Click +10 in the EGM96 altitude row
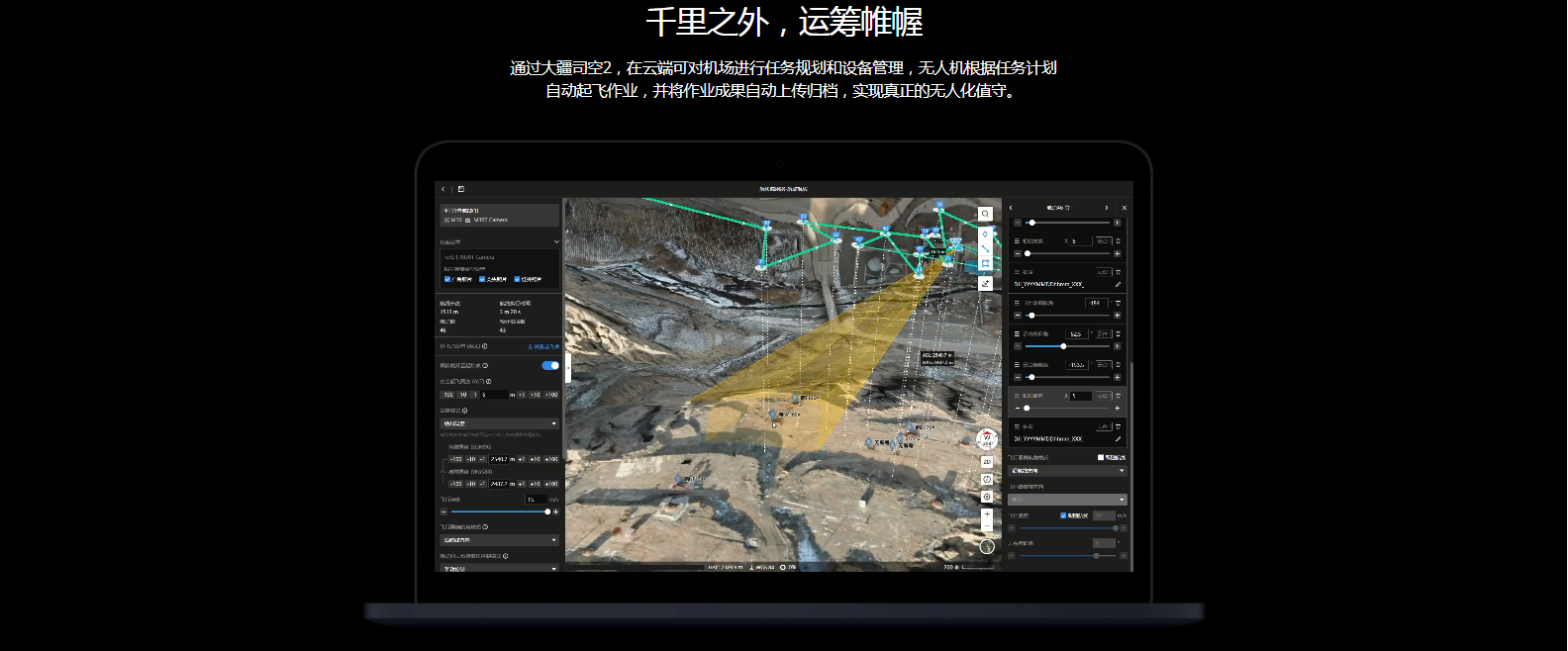Image resolution: width=1568 pixels, height=651 pixels. tap(535, 459)
